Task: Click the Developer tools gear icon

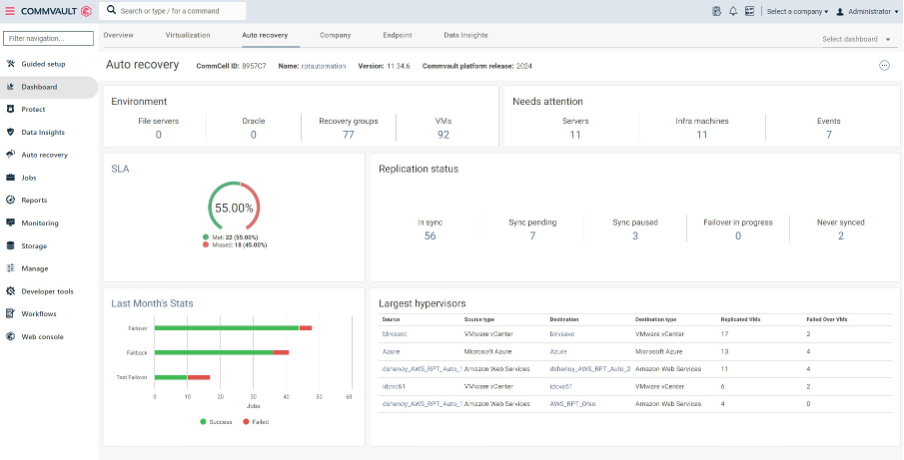Action: tap(10, 291)
